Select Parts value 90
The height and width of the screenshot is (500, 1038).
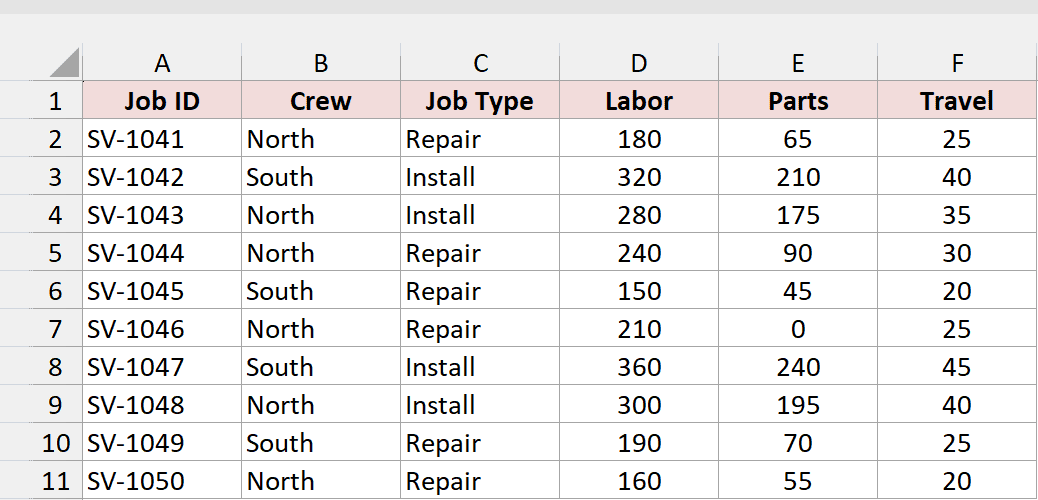click(x=798, y=252)
